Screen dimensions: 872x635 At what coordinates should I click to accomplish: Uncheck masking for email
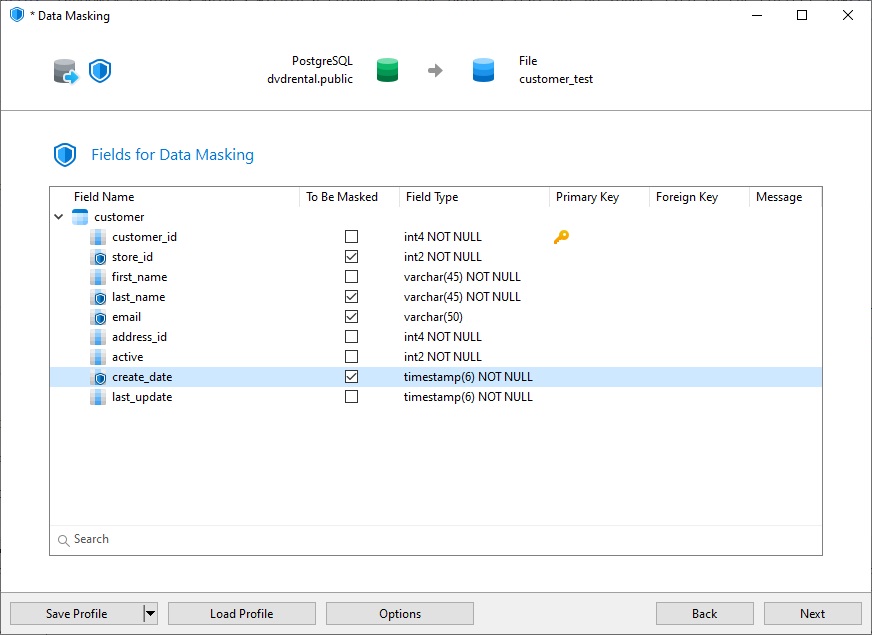pyautogui.click(x=351, y=317)
